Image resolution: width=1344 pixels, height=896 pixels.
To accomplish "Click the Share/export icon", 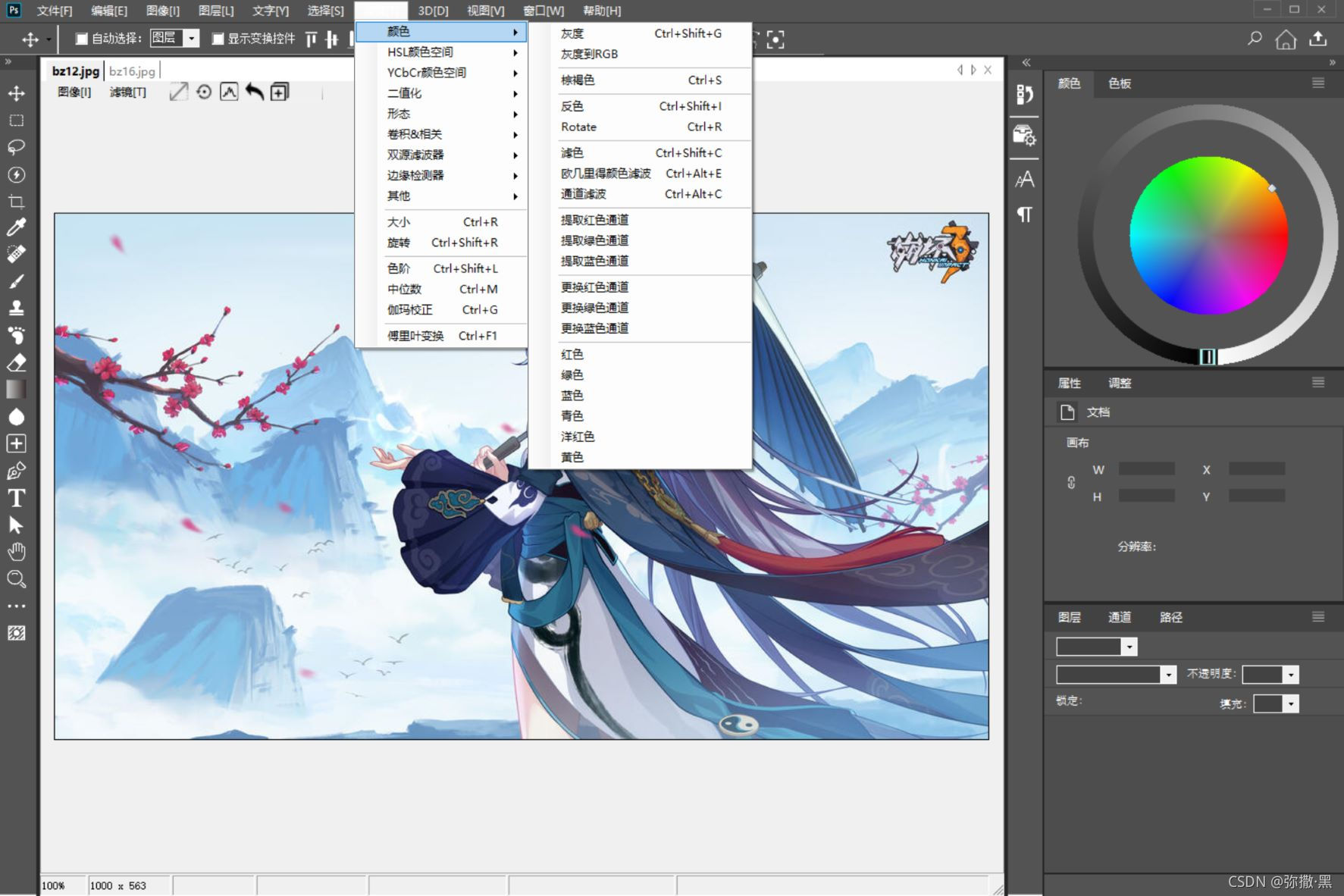I will click(1318, 39).
